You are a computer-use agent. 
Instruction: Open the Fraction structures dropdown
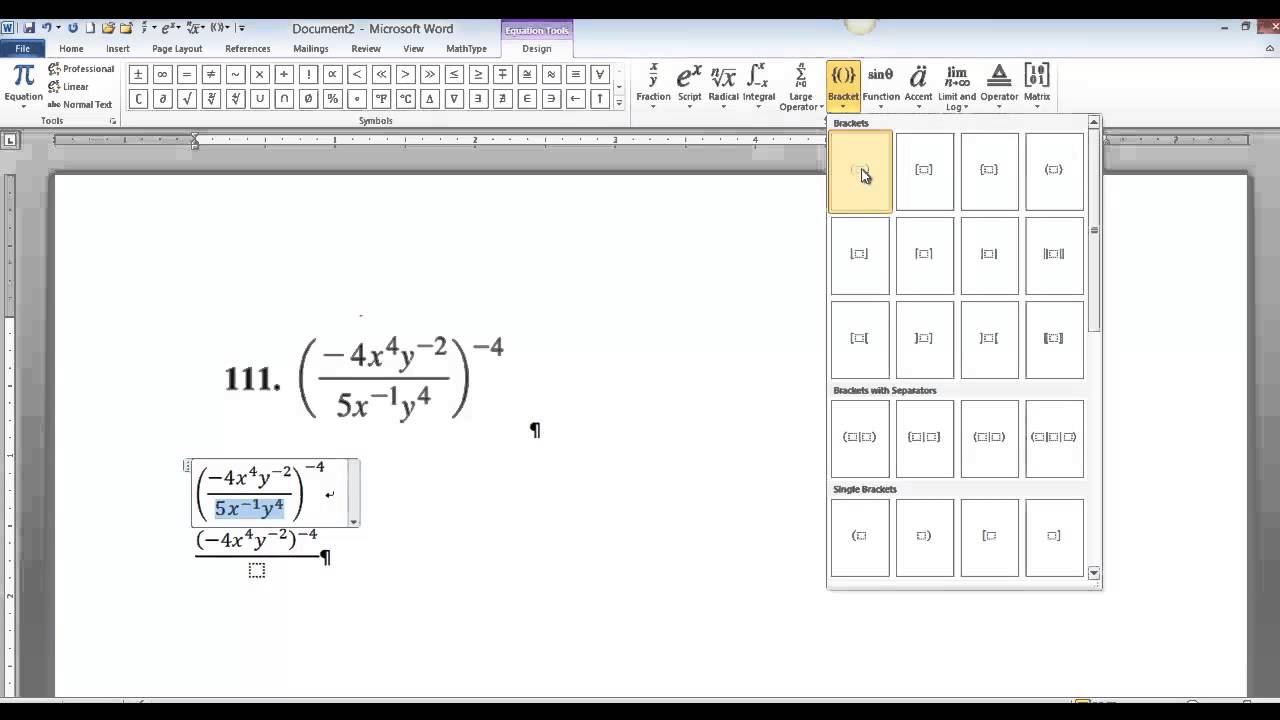653,86
